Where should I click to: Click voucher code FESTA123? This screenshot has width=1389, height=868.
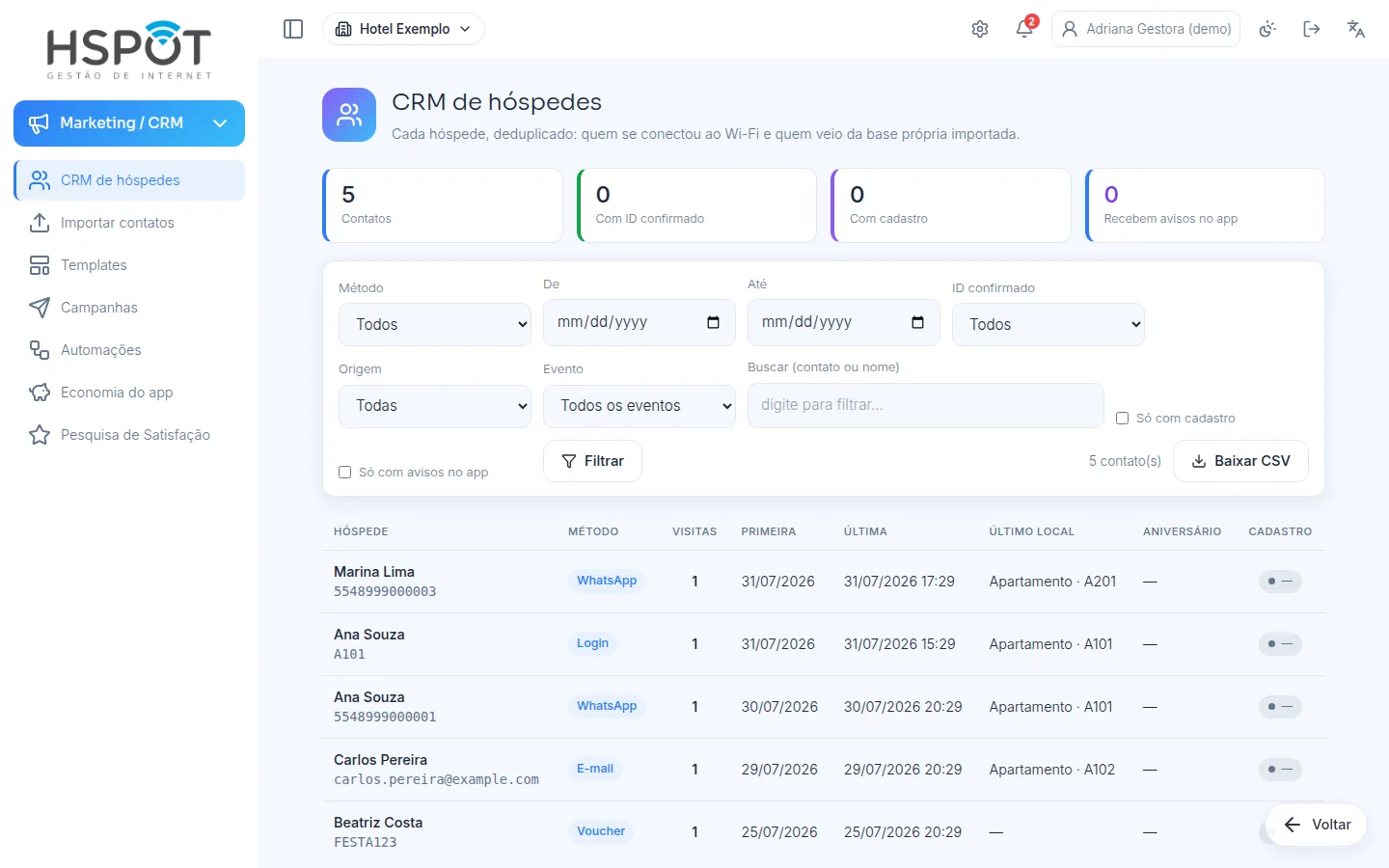click(365, 842)
